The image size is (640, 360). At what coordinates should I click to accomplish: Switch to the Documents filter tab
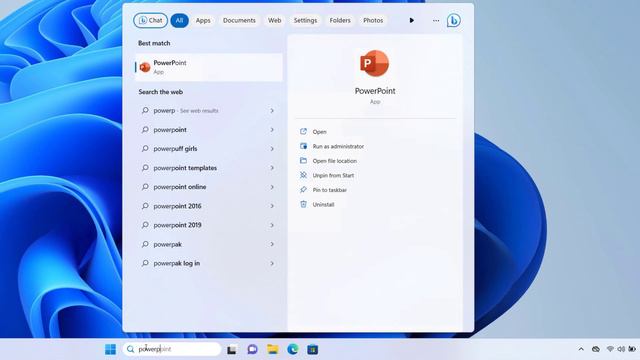tap(239, 20)
